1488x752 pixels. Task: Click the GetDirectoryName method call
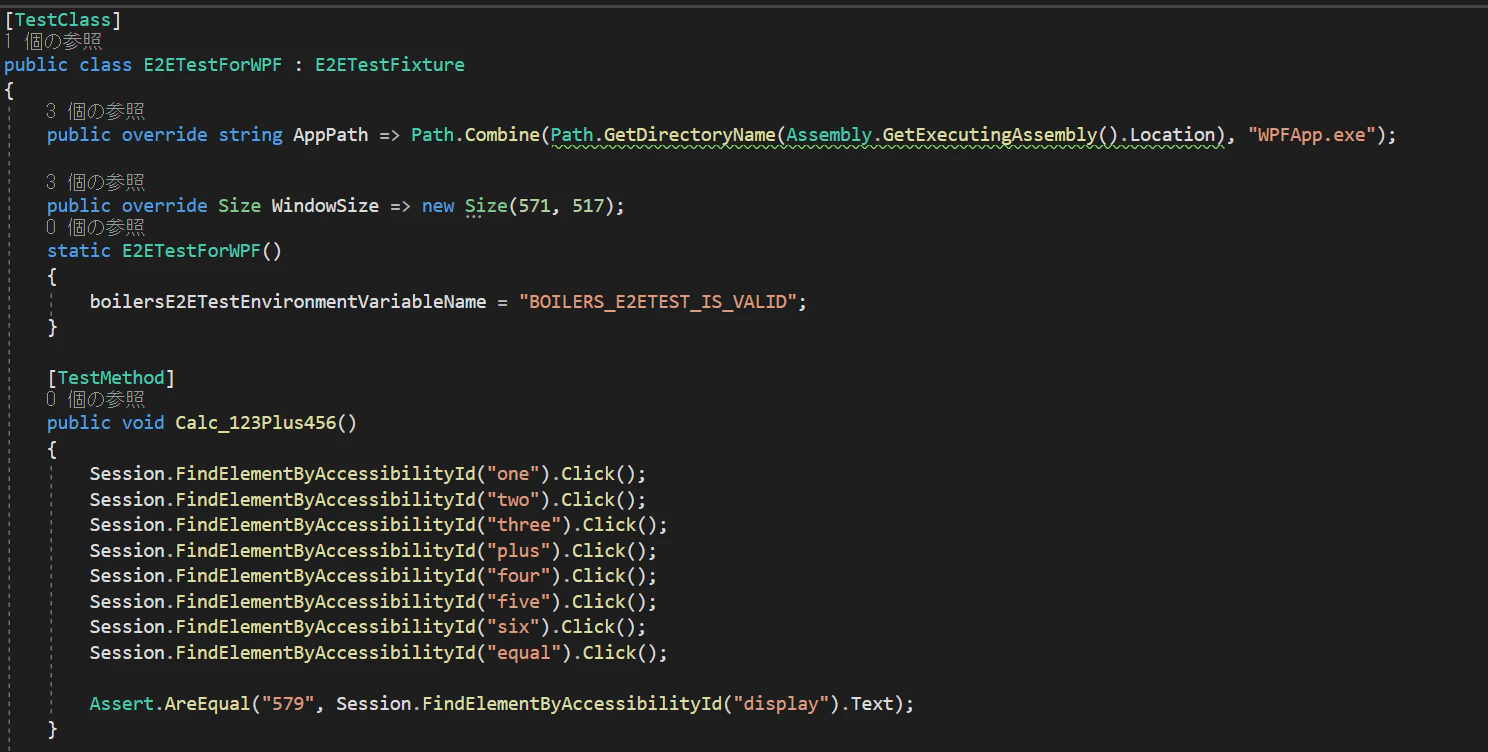pyautogui.click(x=689, y=135)
